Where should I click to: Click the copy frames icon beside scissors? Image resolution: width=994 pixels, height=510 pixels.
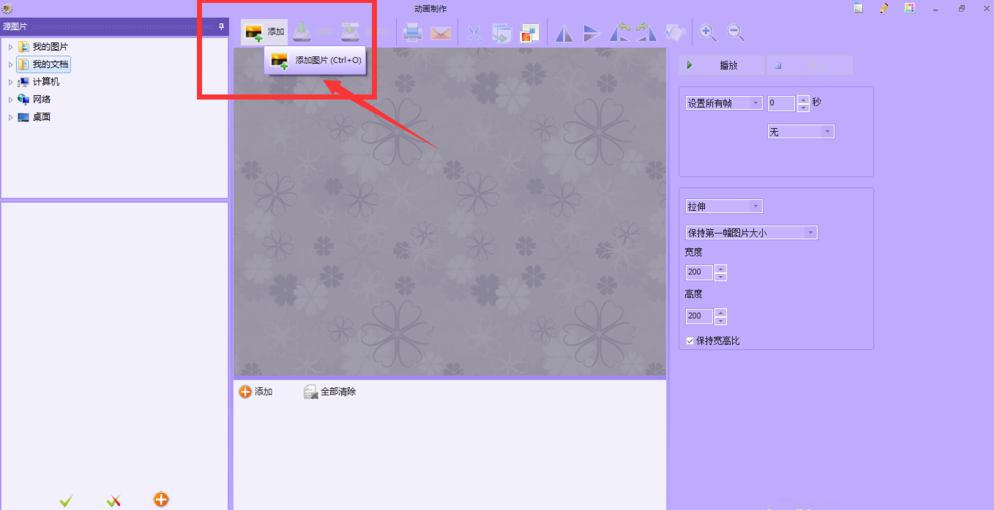[x=501, y=33]
